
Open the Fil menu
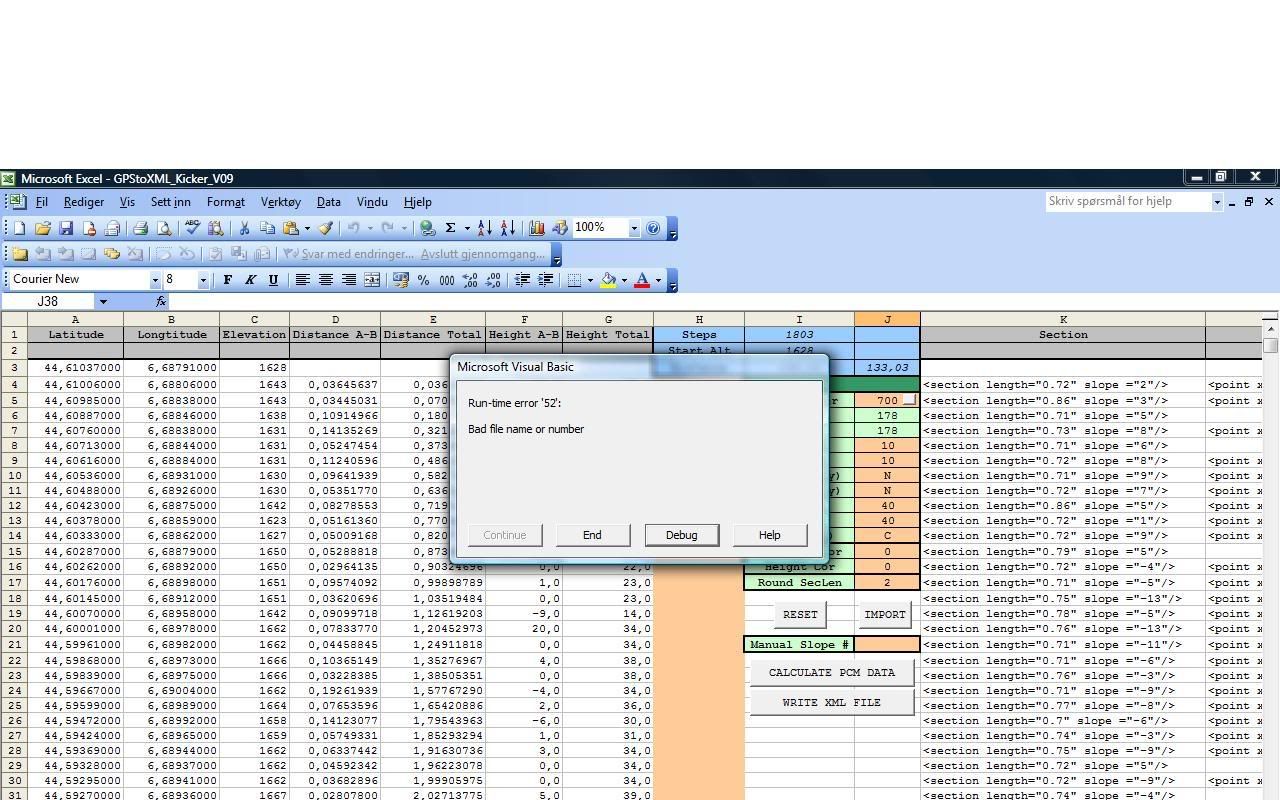42,202
